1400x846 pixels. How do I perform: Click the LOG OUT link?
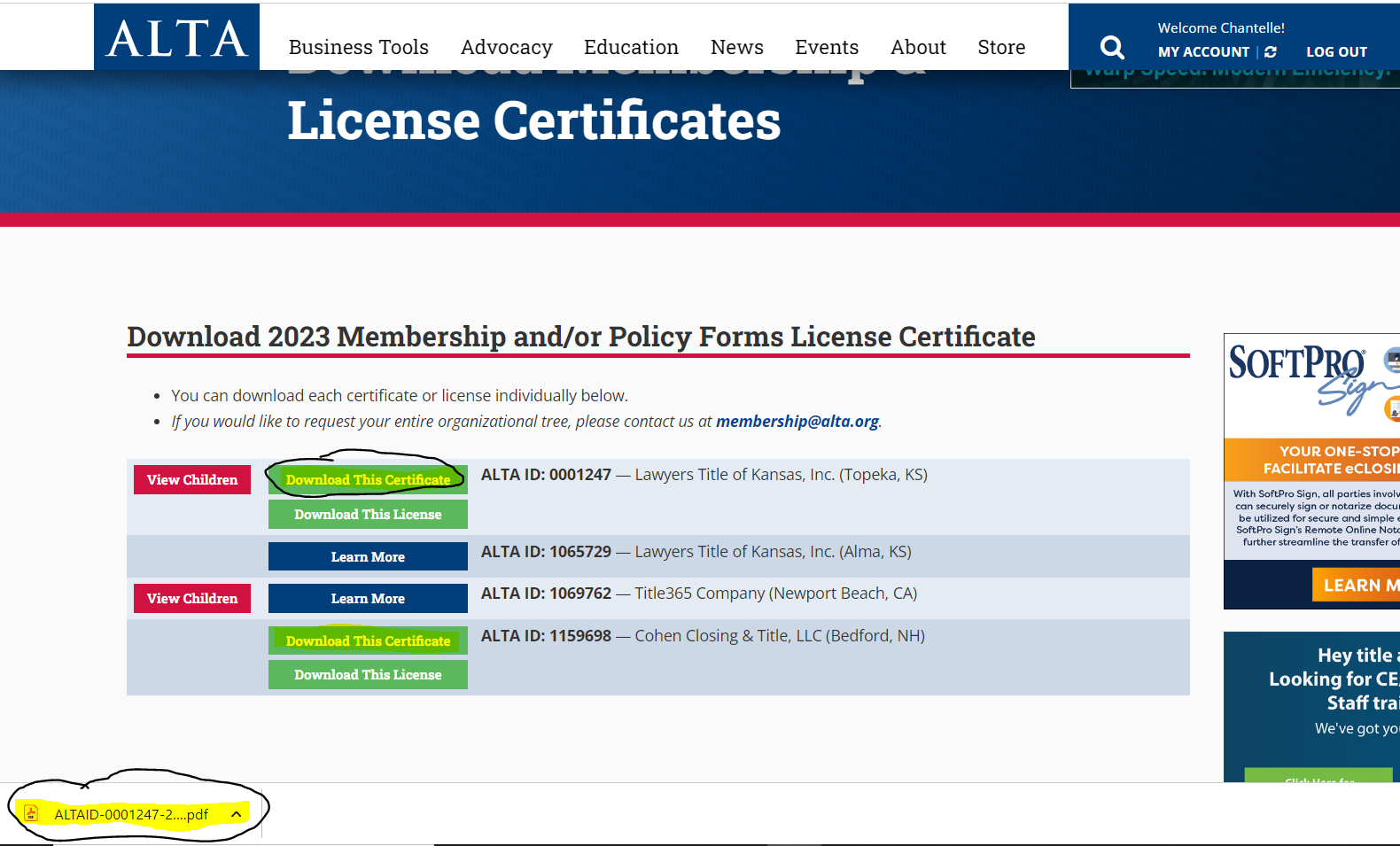click(x=1336, y=52)
